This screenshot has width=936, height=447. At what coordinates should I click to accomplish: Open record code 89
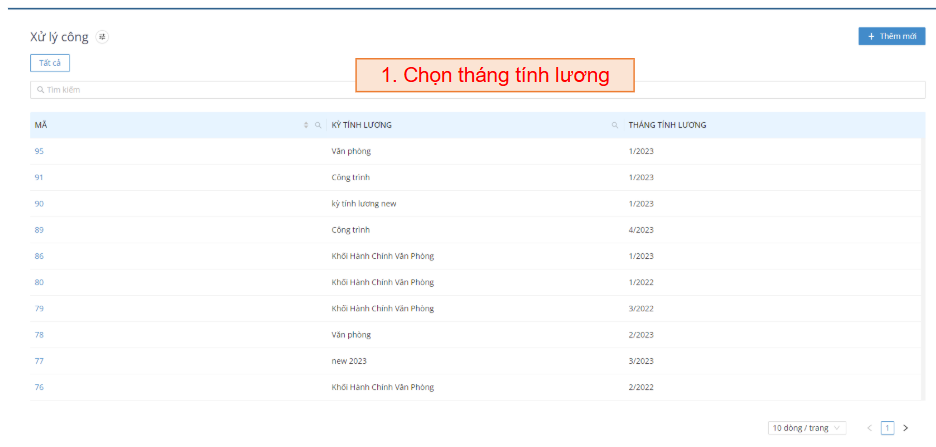39,230
